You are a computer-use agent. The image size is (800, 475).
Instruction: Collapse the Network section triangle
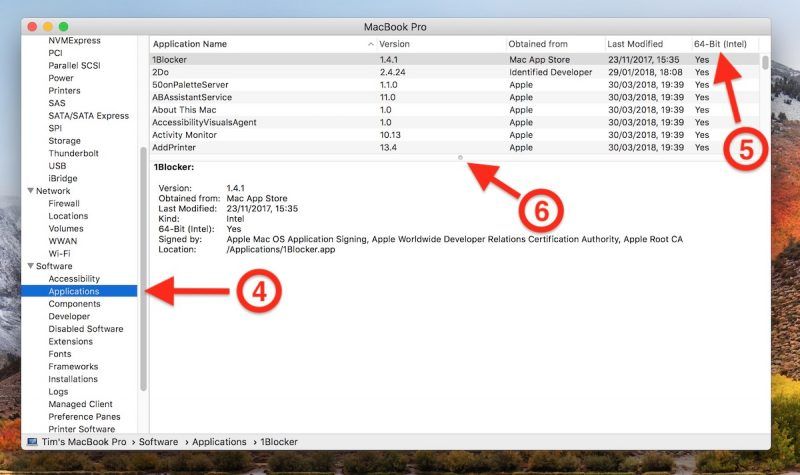click(30, 191)
